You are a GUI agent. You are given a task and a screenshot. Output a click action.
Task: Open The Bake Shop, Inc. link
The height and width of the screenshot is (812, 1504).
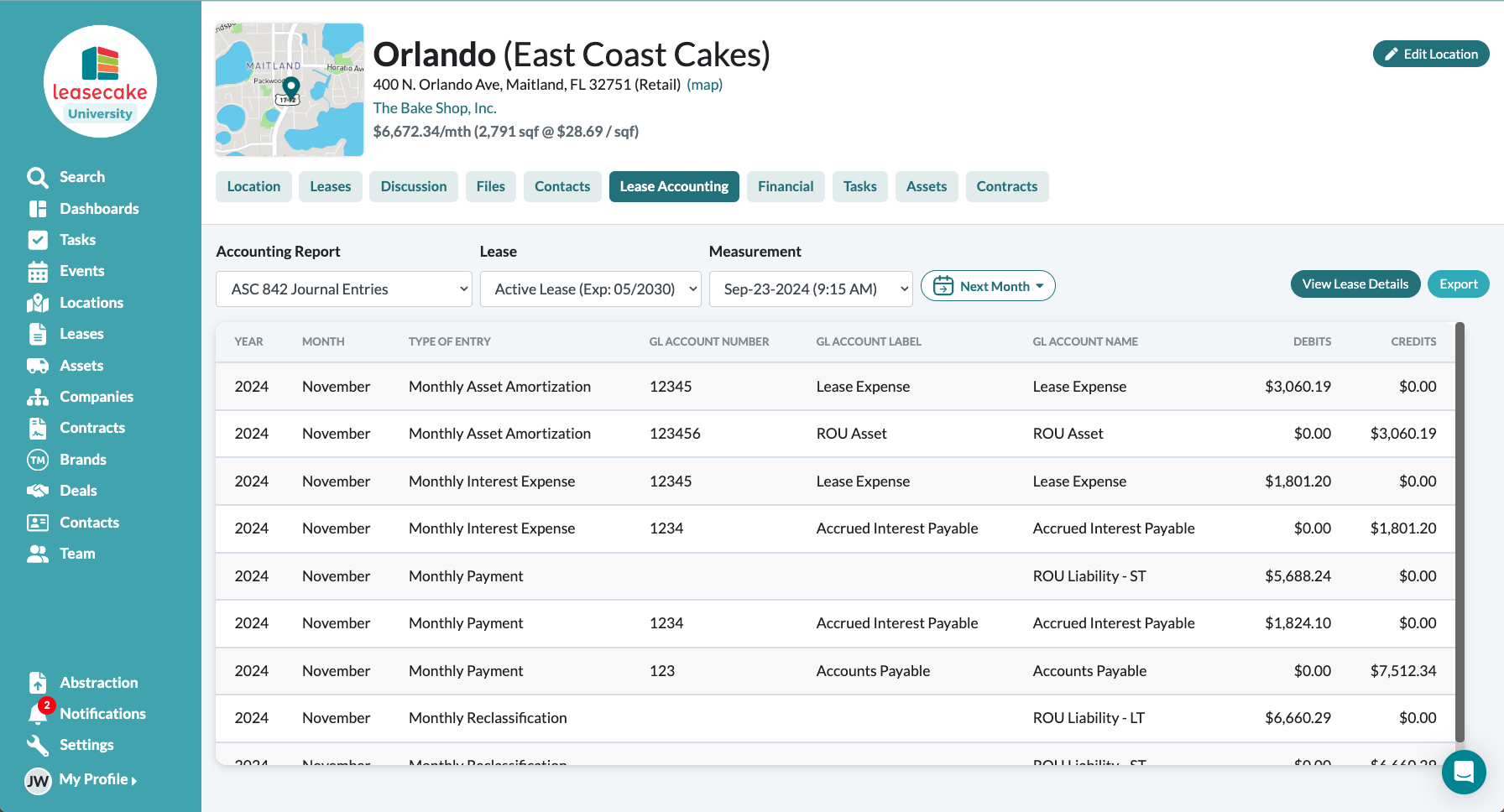tap(435, 108)
